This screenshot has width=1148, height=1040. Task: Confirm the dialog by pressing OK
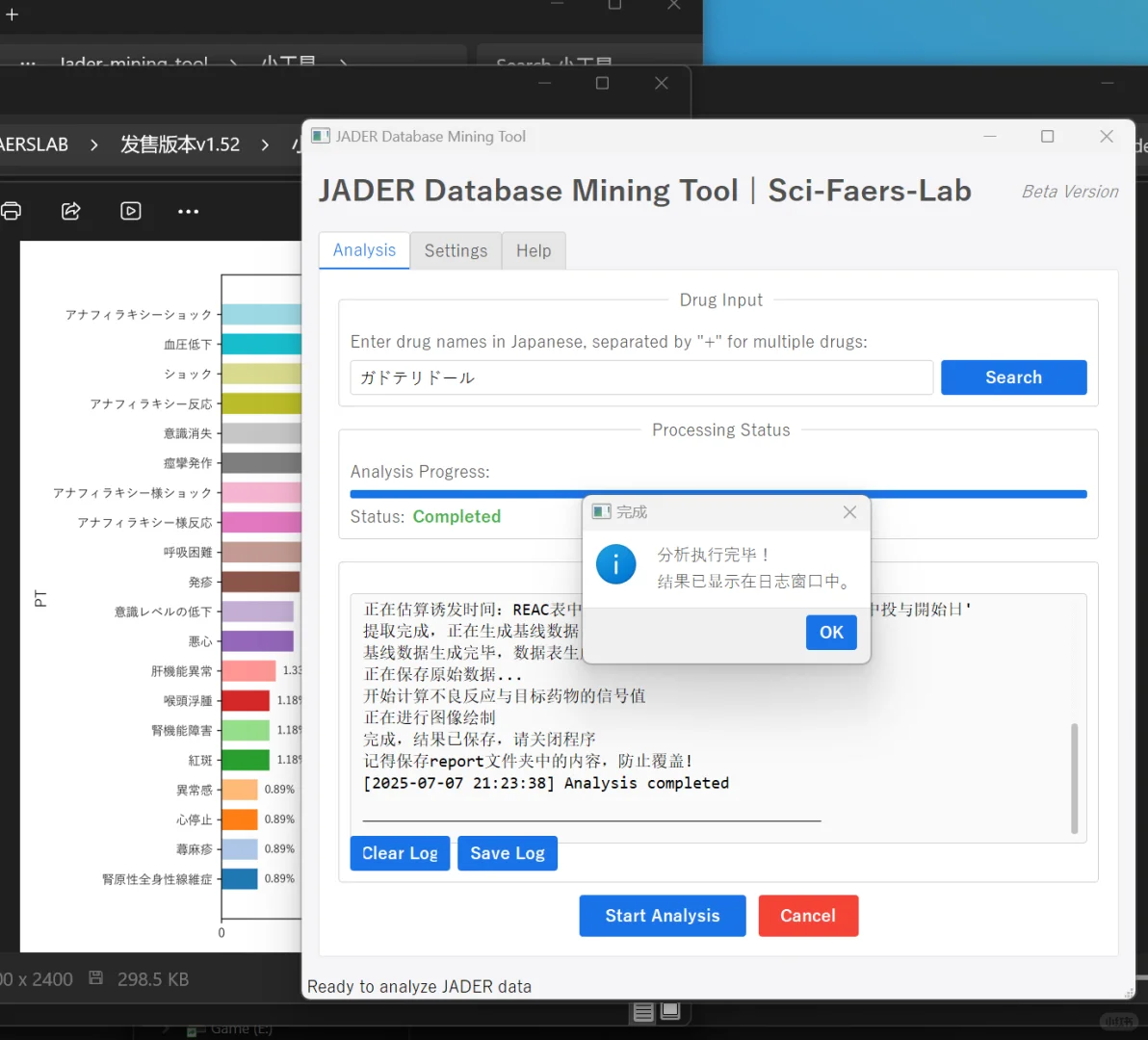830,632
